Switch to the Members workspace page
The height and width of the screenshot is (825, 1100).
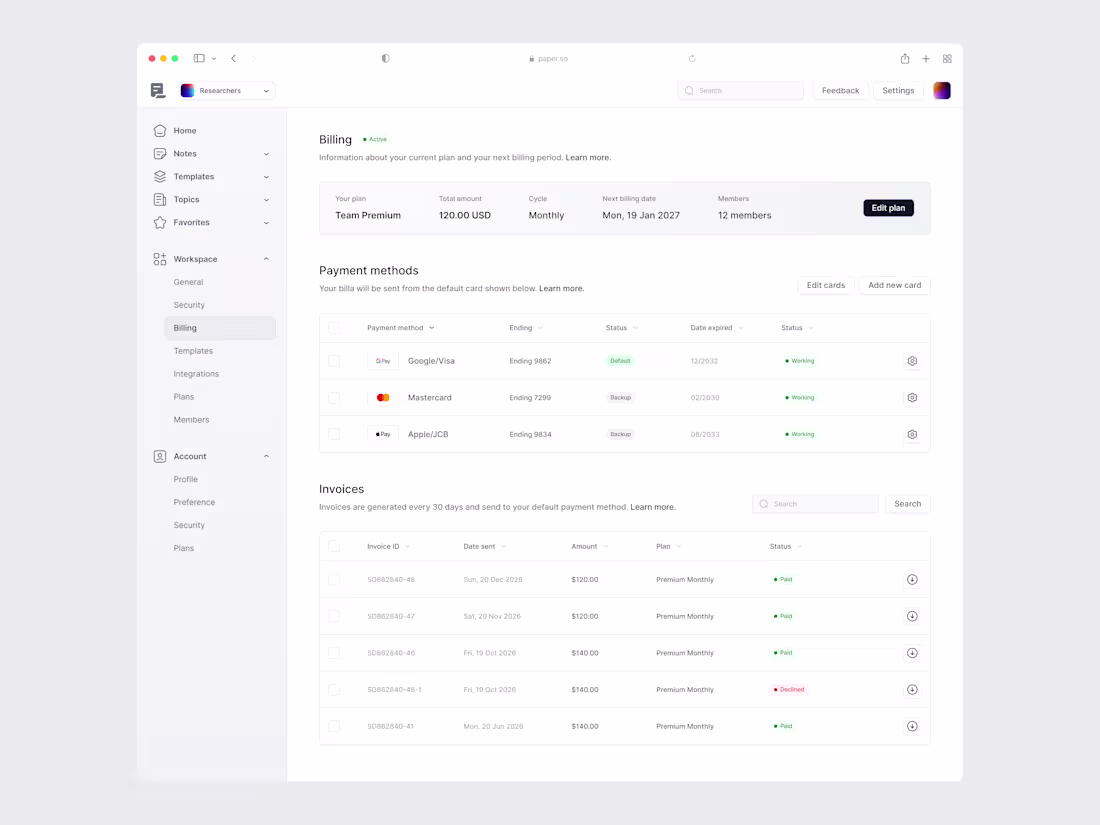click(191, 419)
